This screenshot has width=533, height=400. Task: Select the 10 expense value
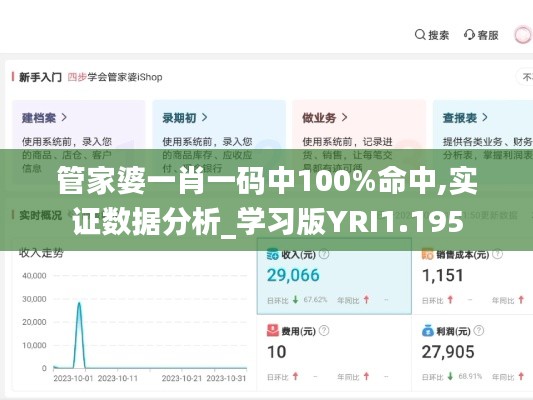click(x=276, y=352)
